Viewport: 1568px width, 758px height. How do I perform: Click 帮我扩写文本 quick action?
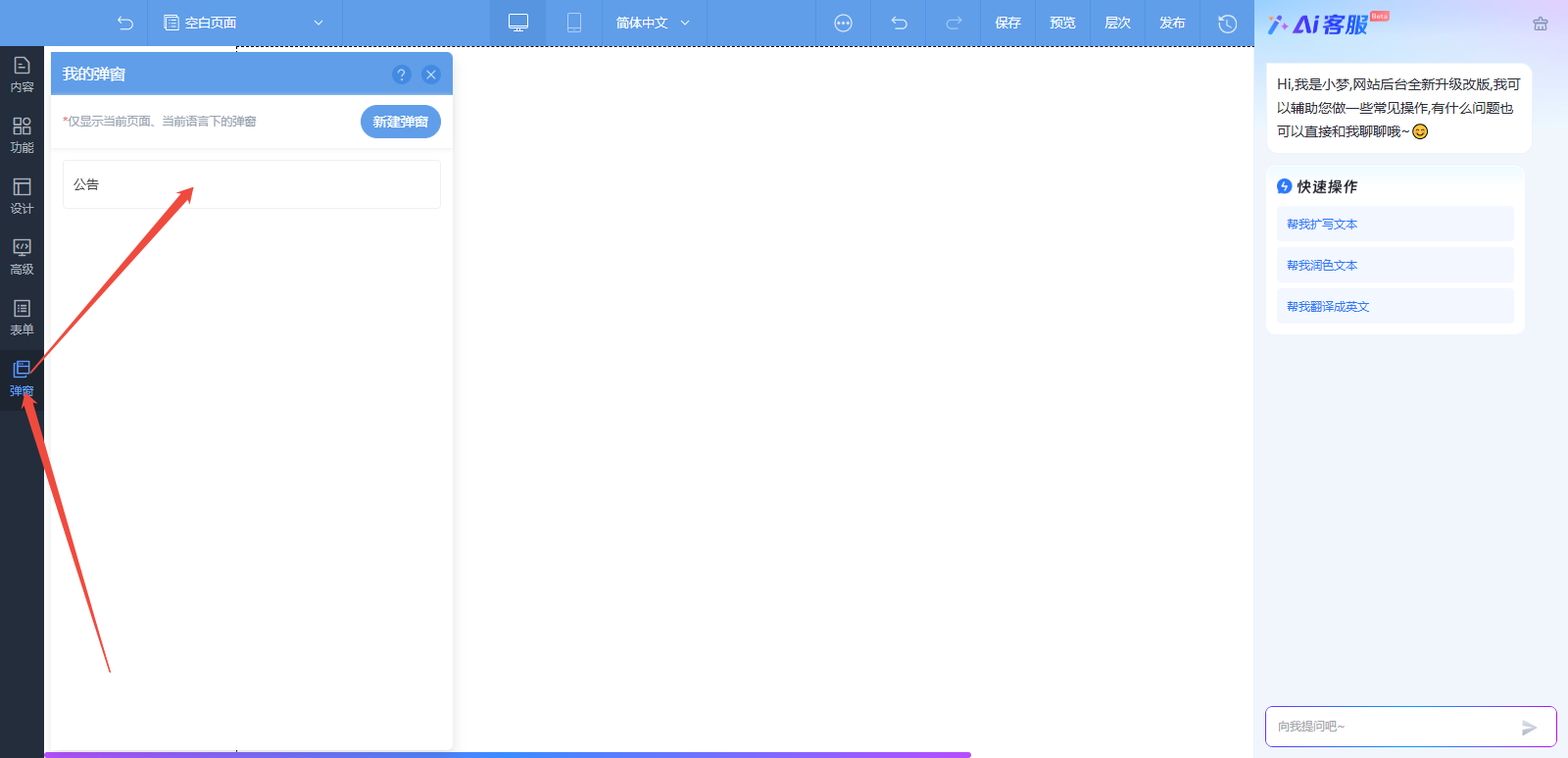(1395, 224)
